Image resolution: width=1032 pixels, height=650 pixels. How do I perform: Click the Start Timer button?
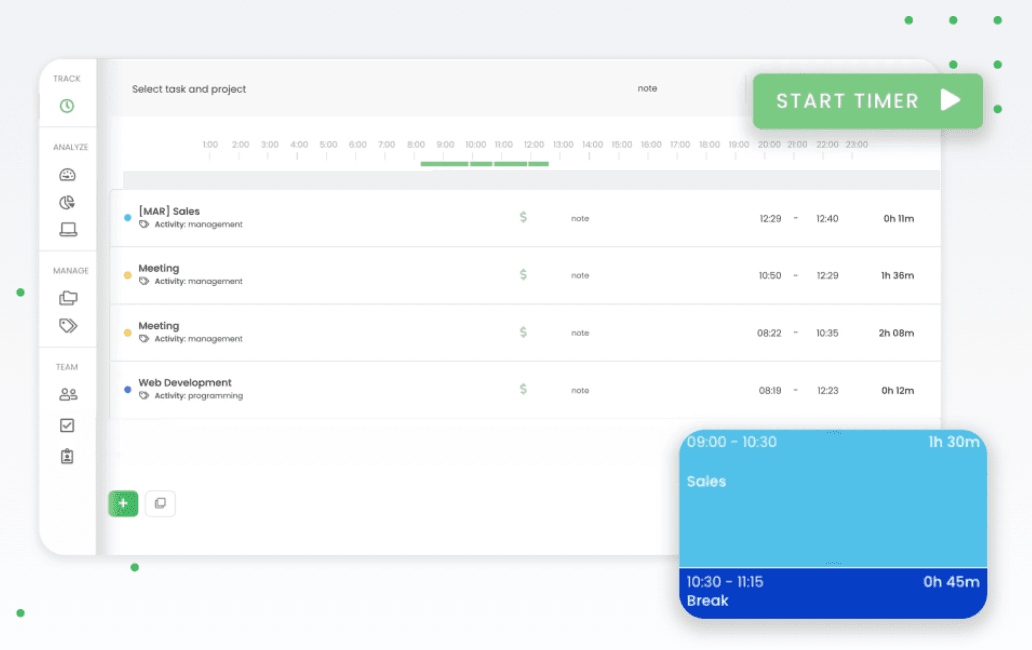click(867, 101)
